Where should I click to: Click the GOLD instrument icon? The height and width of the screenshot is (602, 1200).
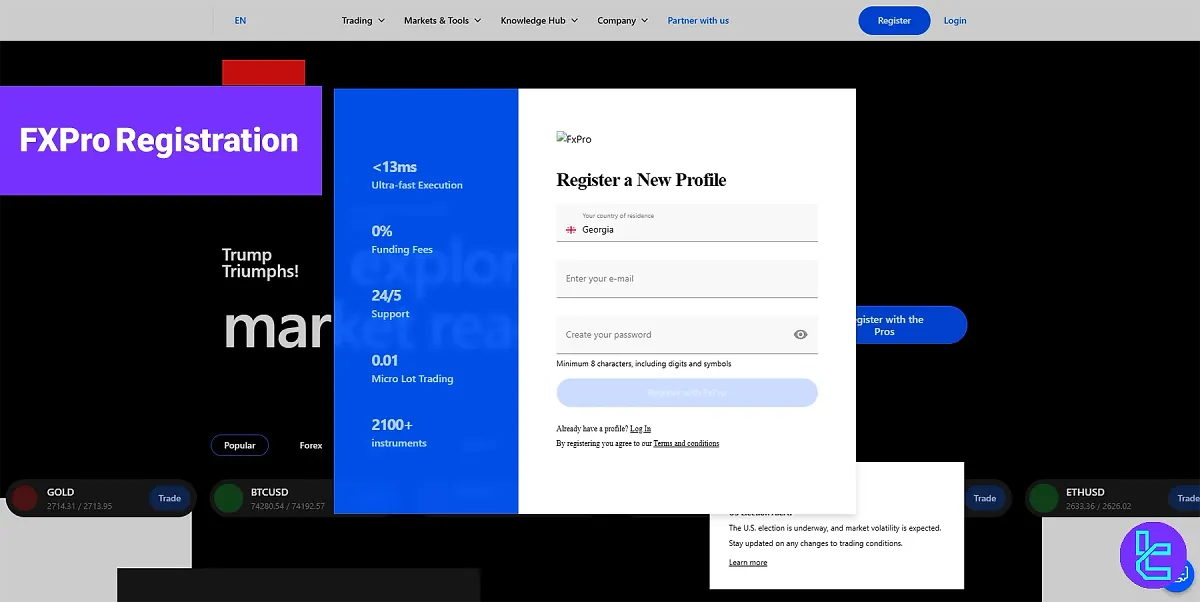[x=25, y=497]
